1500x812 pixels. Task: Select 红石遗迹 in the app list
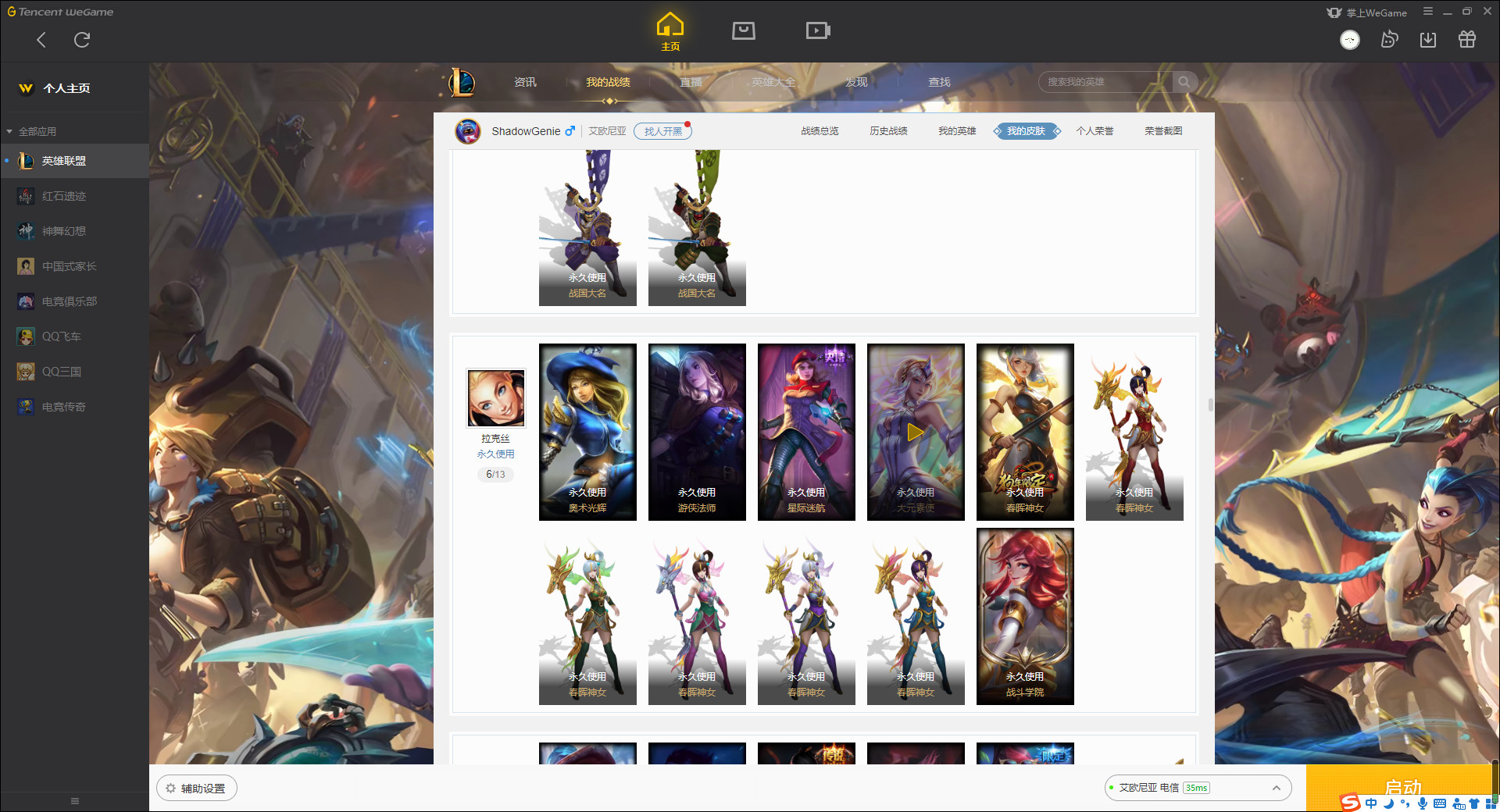[x=74, y=196]
